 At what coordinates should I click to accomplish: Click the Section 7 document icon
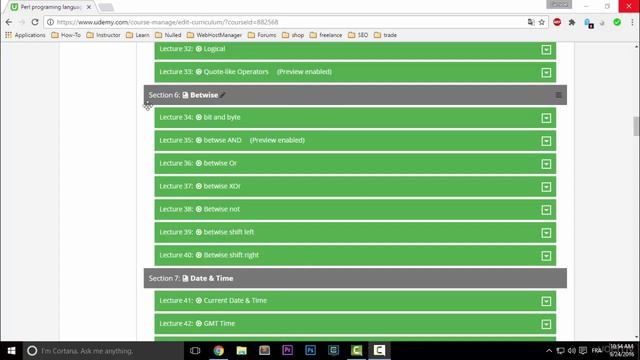pyautogui.click(x=185, y=278)
